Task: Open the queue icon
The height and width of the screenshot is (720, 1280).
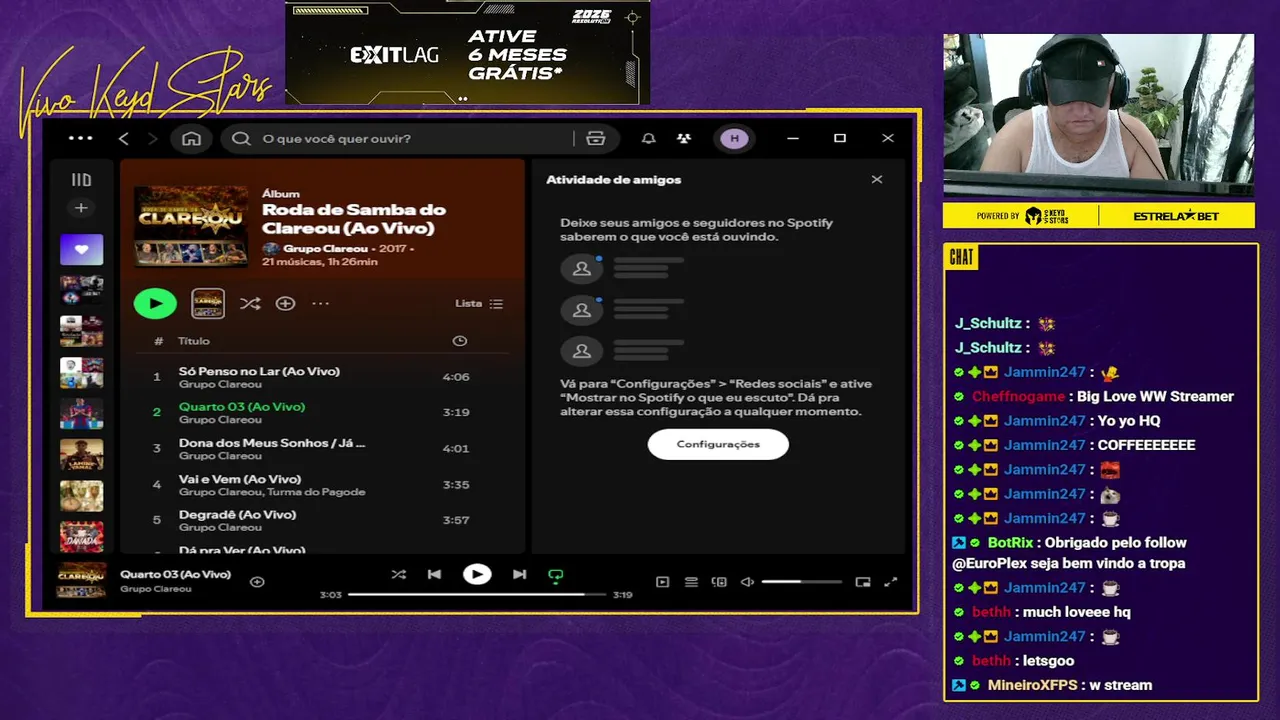Action: click(x=691, y=582)
